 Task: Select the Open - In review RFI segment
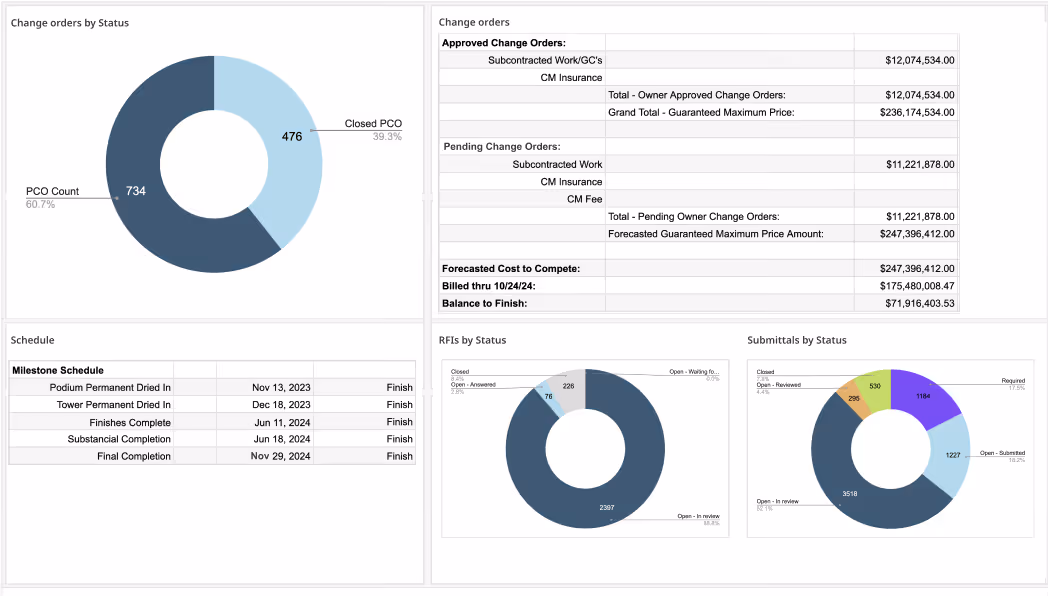click(x=607, y=507)
